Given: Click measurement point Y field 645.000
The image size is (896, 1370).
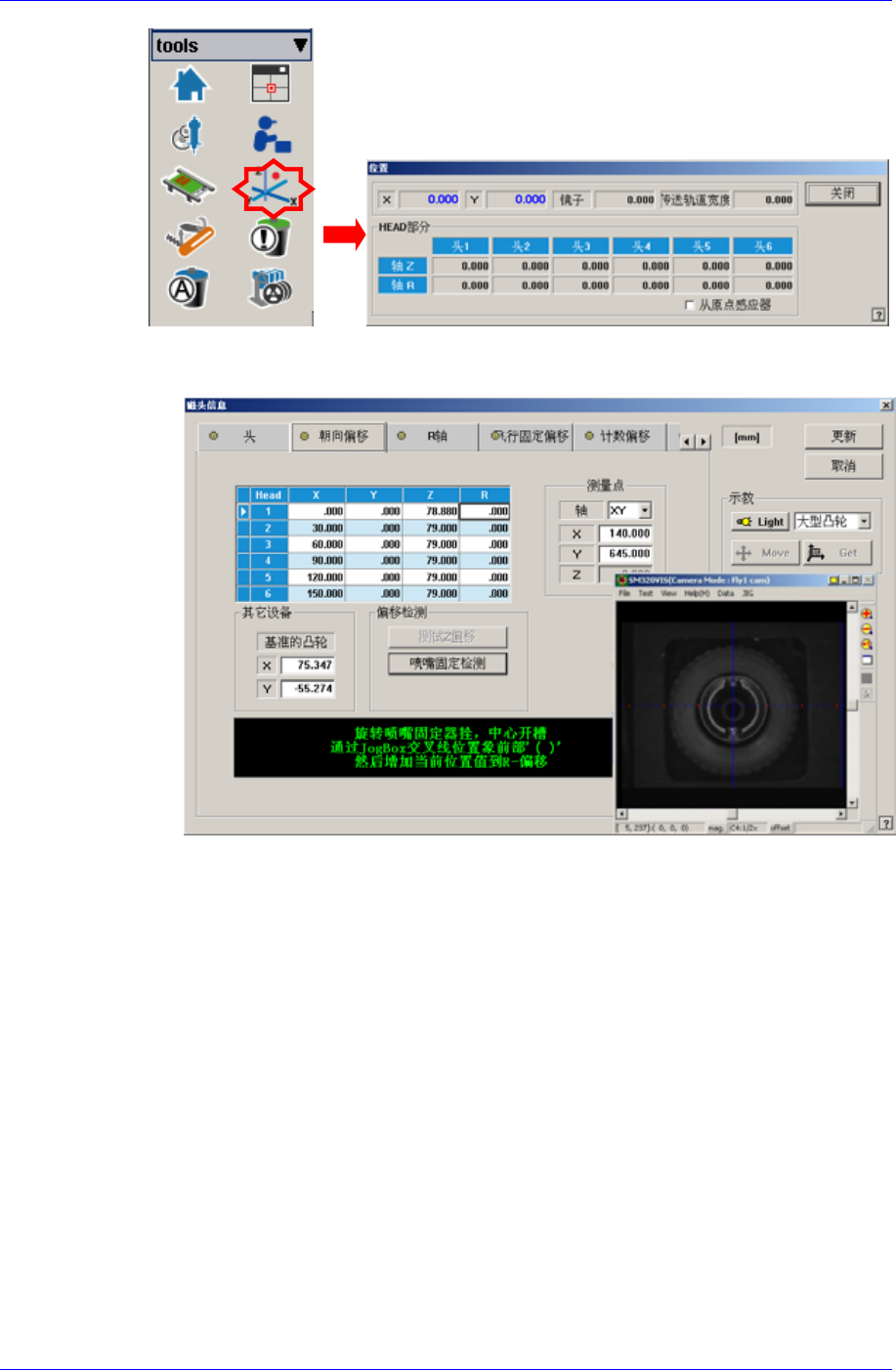Looking at the screenshot, I should (x=625, y=554).
